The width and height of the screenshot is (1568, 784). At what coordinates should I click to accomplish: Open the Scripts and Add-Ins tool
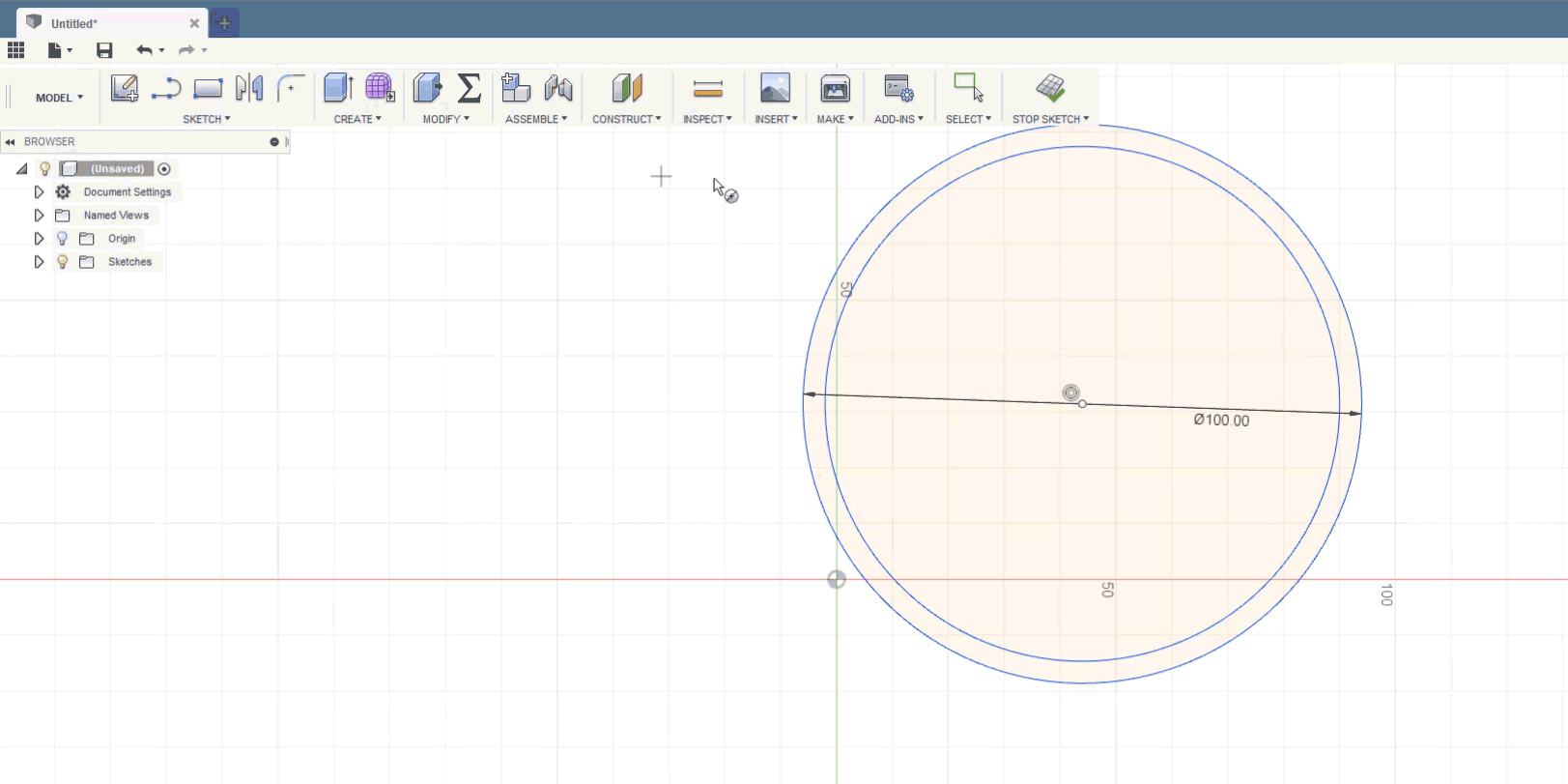pos(898,88)
